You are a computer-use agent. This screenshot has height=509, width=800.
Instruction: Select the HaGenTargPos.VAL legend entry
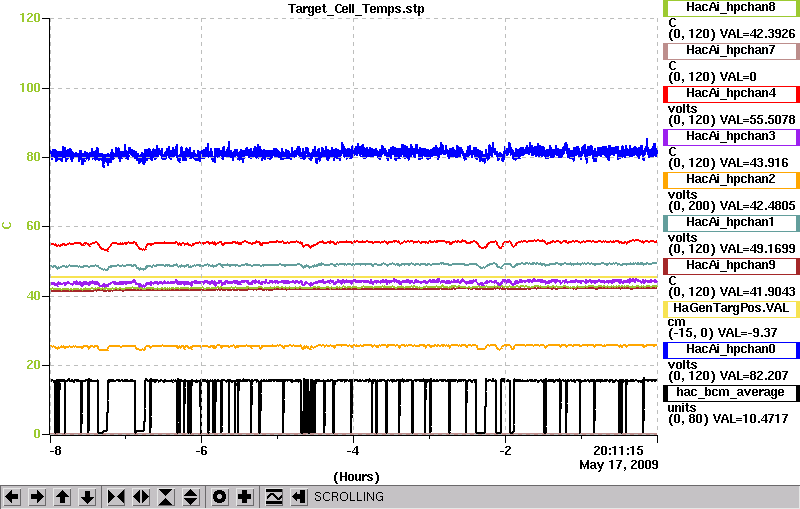coord(731,309)
